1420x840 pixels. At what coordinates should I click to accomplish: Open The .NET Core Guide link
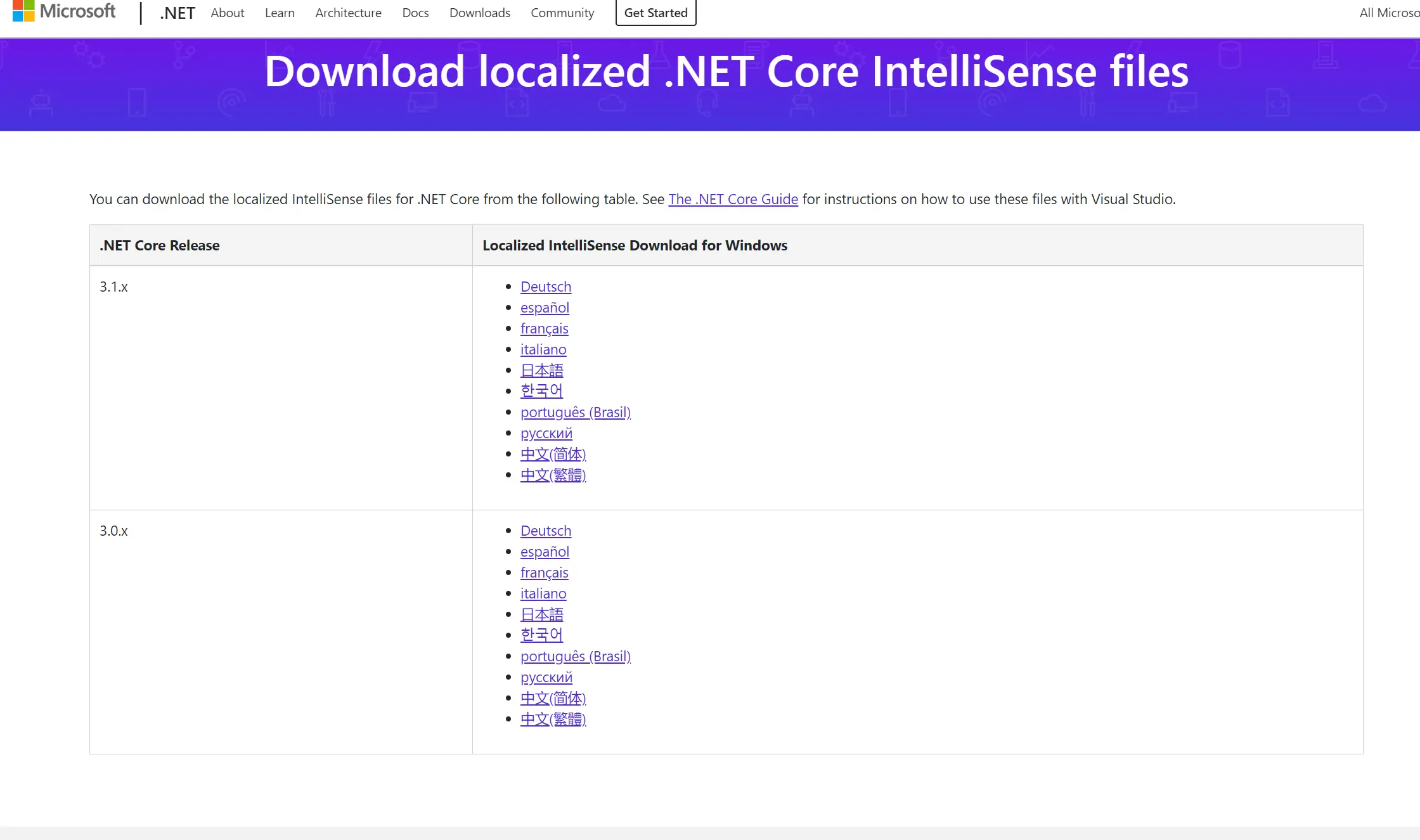pyautogui.click(x=733, y=198)
